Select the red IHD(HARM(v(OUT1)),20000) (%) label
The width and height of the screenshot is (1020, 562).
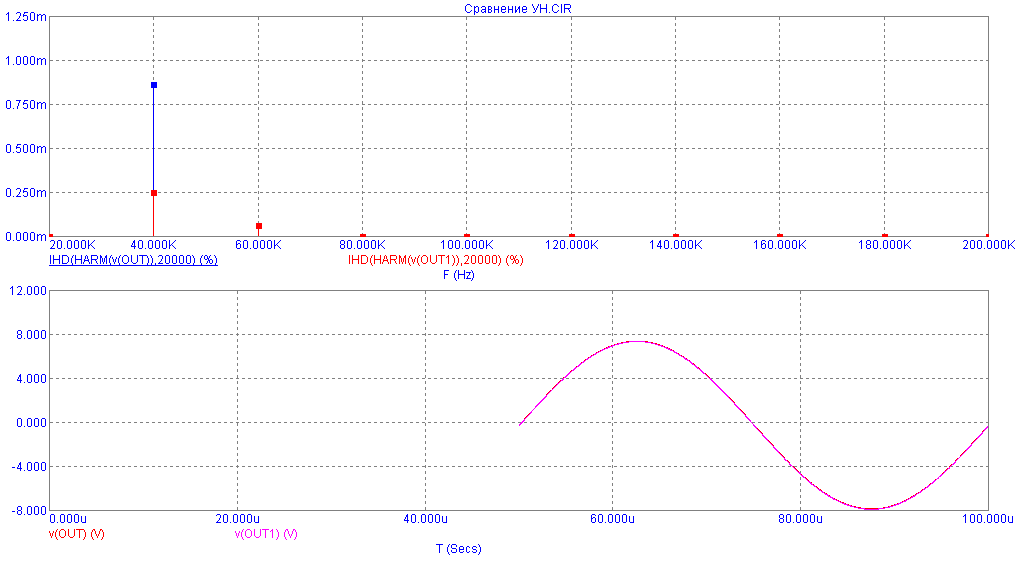click(436, 260)
